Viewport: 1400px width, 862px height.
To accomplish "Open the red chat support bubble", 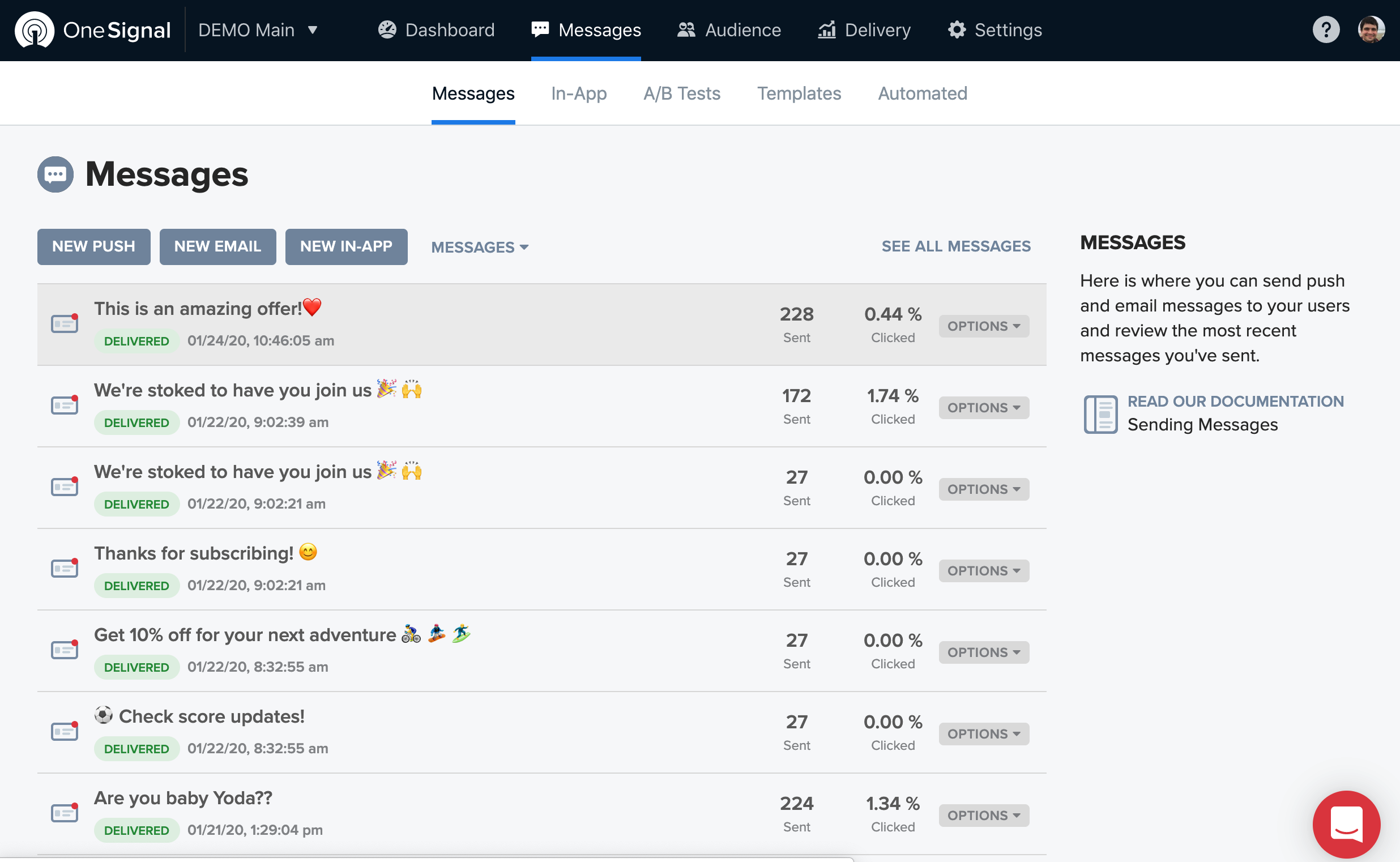I will click(1346, 824).
